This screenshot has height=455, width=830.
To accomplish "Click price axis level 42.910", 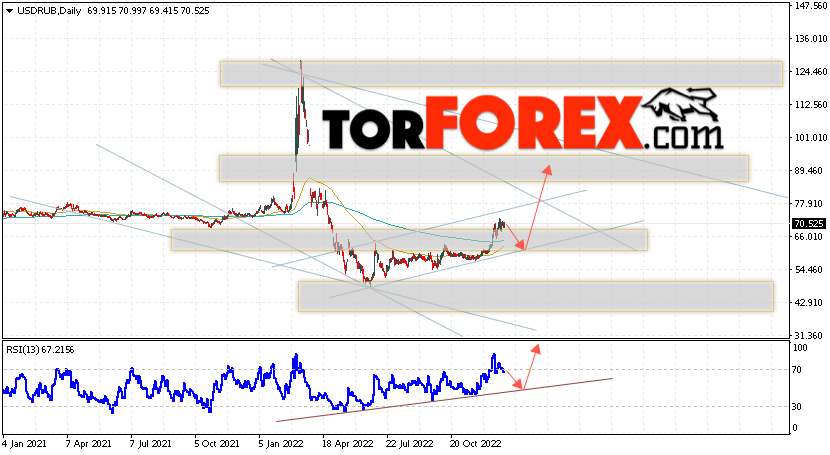I will (808, 303).
